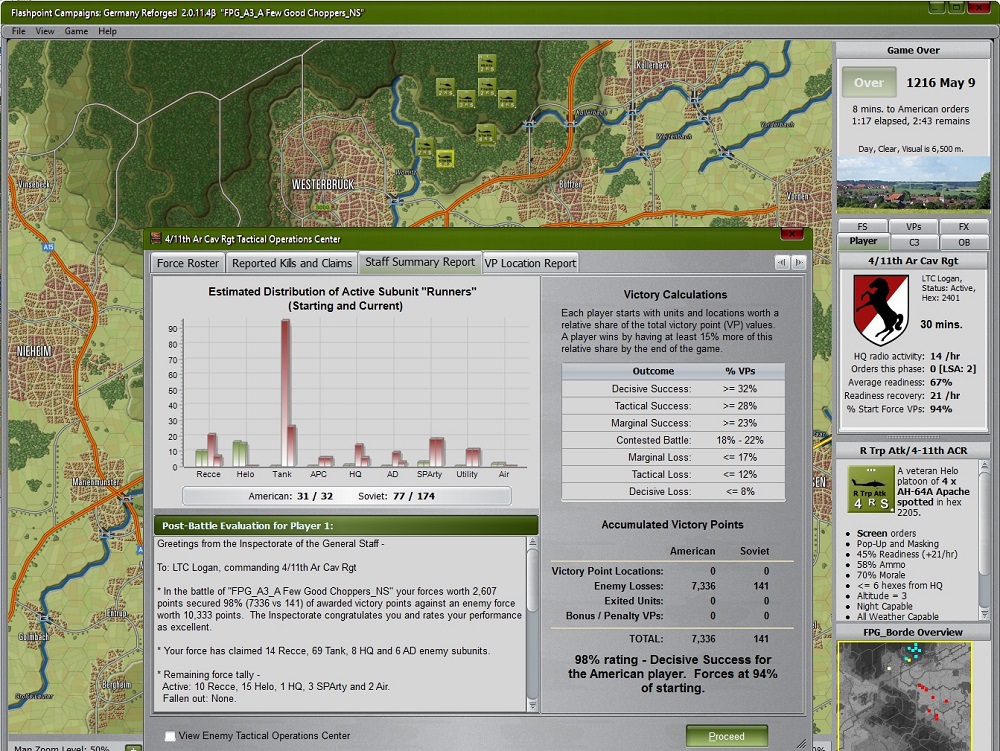Click the Tactical Success outcome row
This screenshot has width=1000, height=751.
(x=673, y=405)
